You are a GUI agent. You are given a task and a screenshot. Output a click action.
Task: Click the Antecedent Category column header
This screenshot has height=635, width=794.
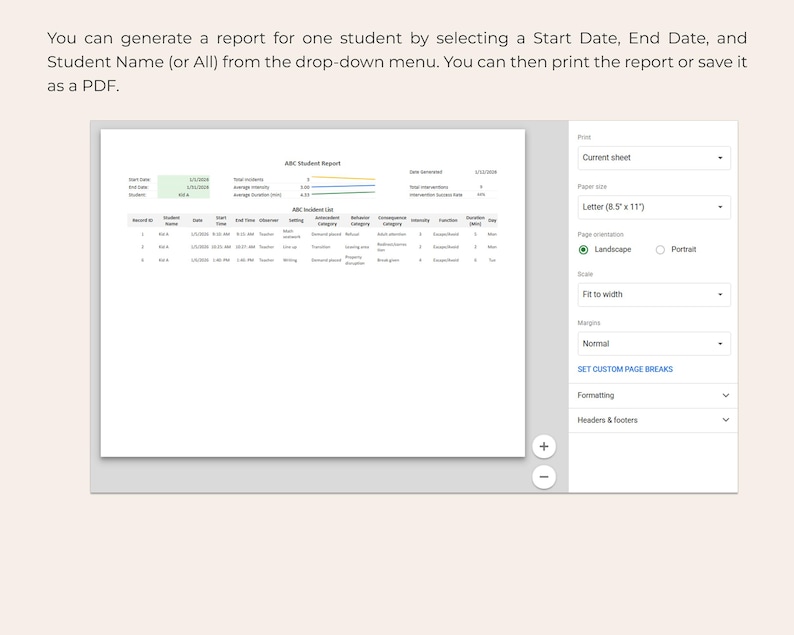pyautogui.click(x=327, y=221)
